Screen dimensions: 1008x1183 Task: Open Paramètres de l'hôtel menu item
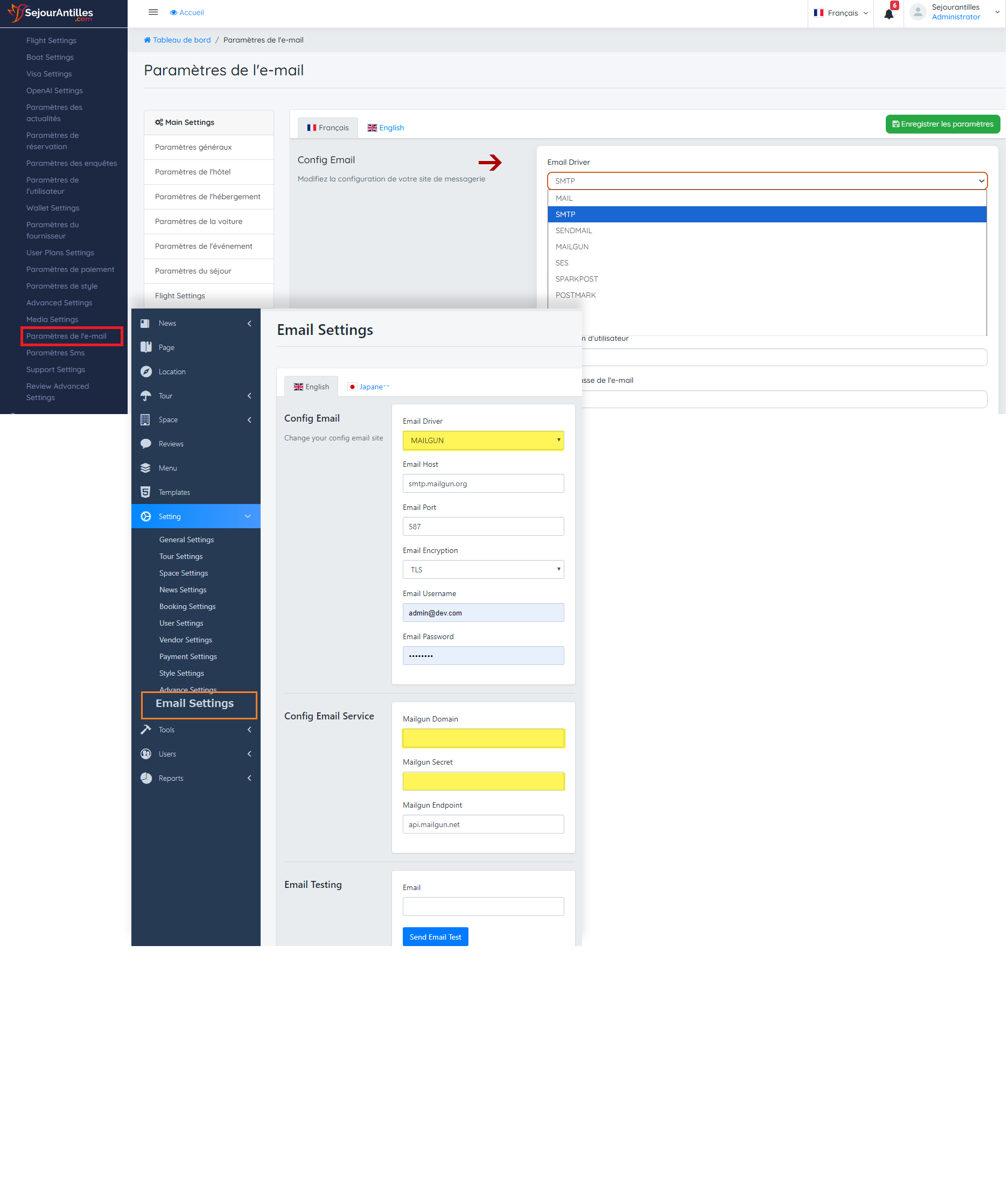192,172
